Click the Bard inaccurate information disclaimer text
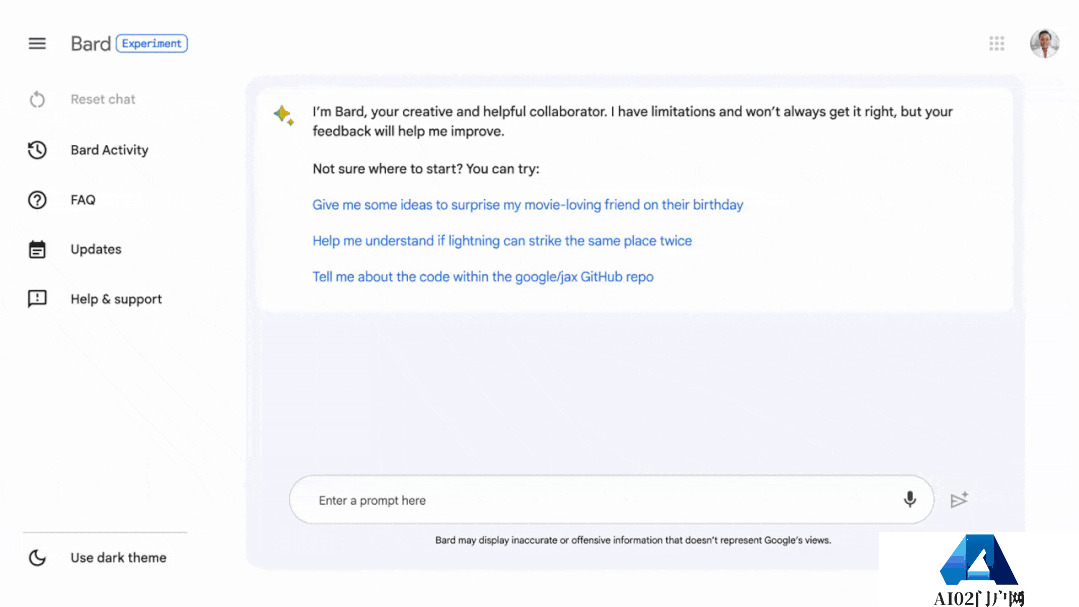1079x607 pixels. click(x=633, y=540)
